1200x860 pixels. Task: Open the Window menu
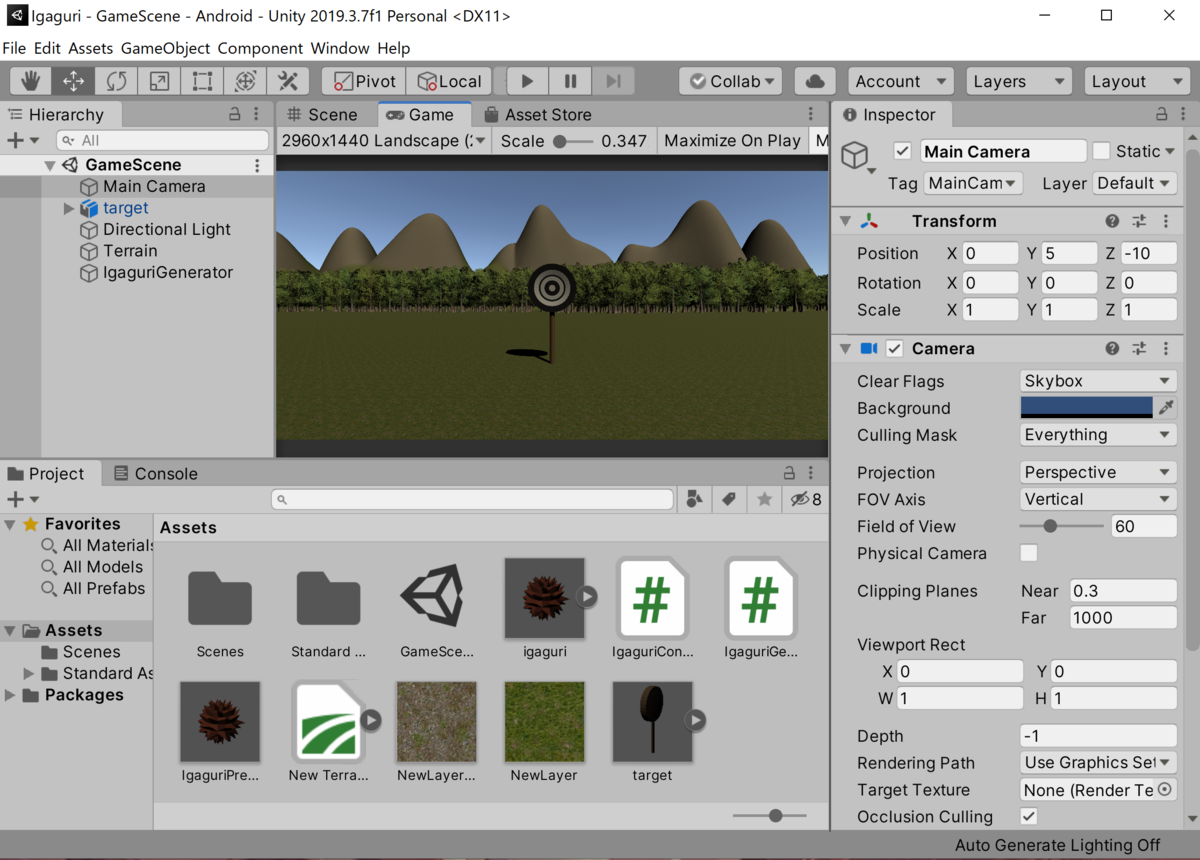[340, 48]
